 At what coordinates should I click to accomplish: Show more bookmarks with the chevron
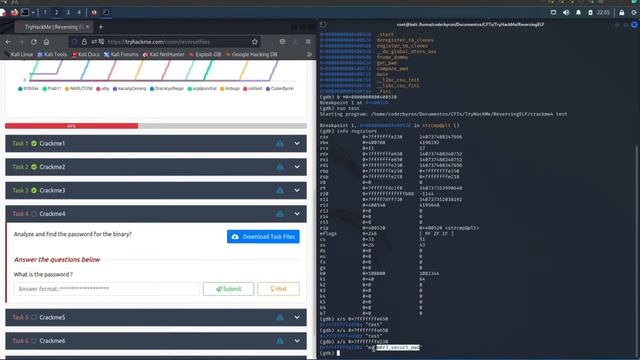(309, 54)
